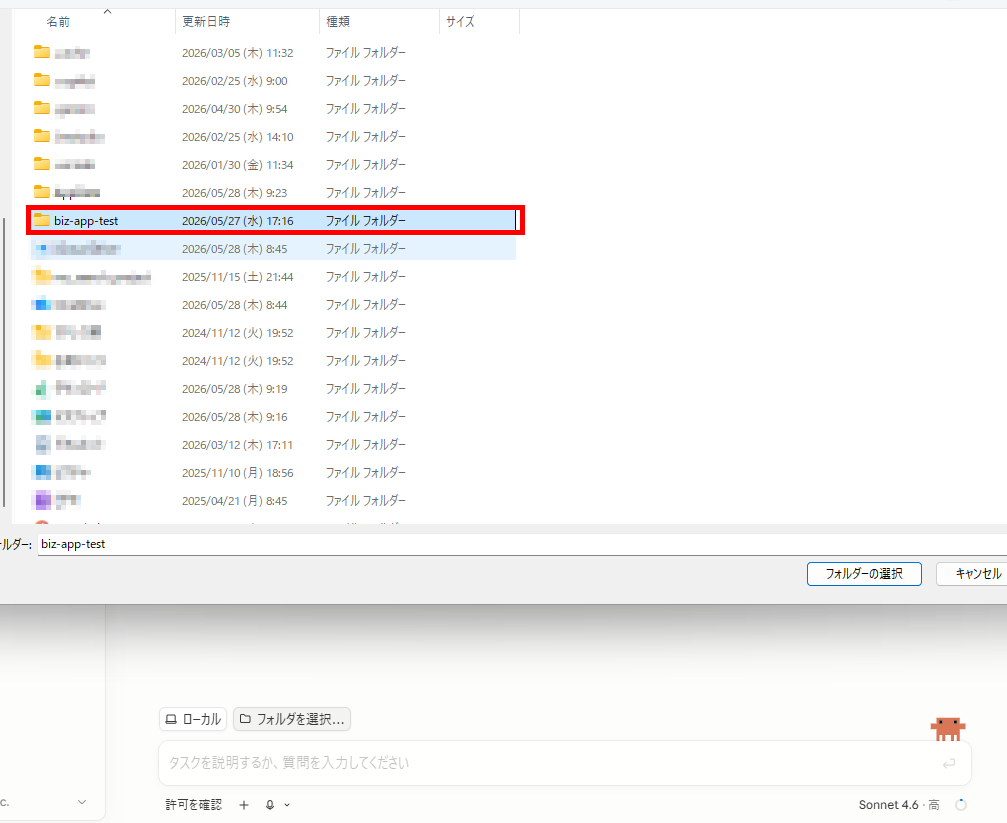This screenshot has width=1007, height=823.
Task: Click the orange pixel mascot icon
Action: click(x=948, y=728)
